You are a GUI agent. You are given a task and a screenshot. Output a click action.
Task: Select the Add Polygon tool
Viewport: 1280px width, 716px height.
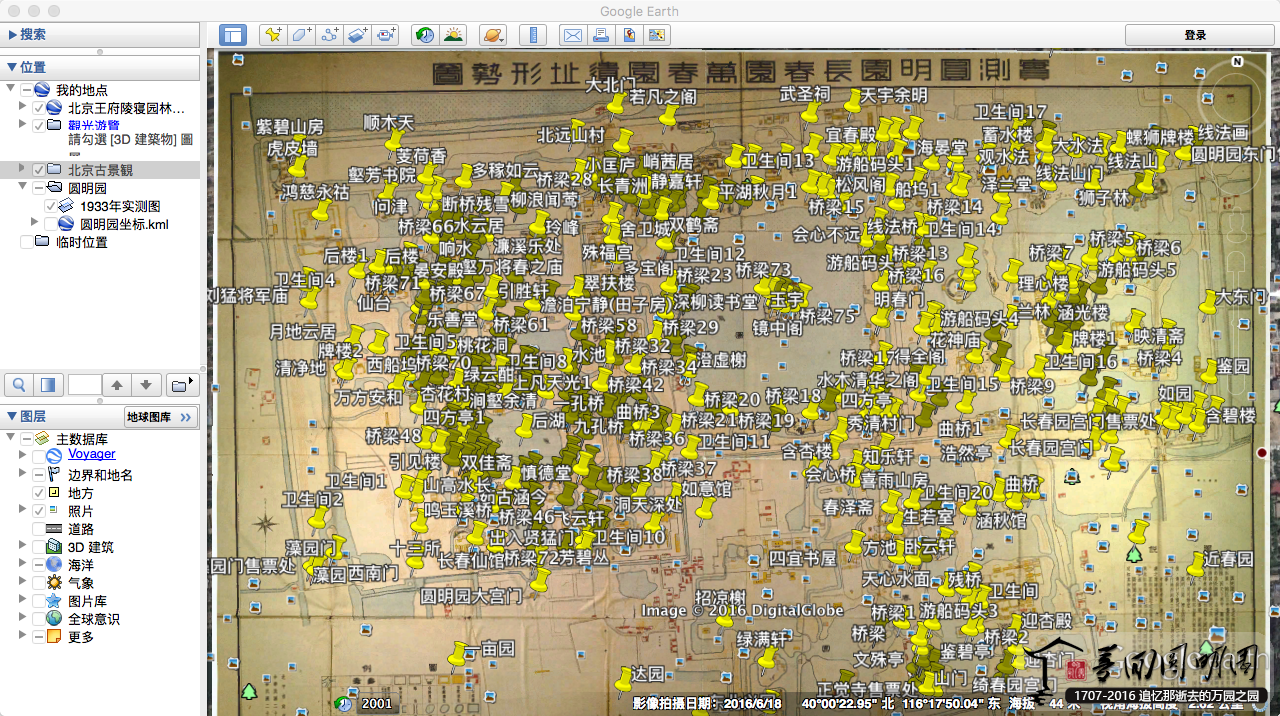pyautogui.click(x=301, y=35)
